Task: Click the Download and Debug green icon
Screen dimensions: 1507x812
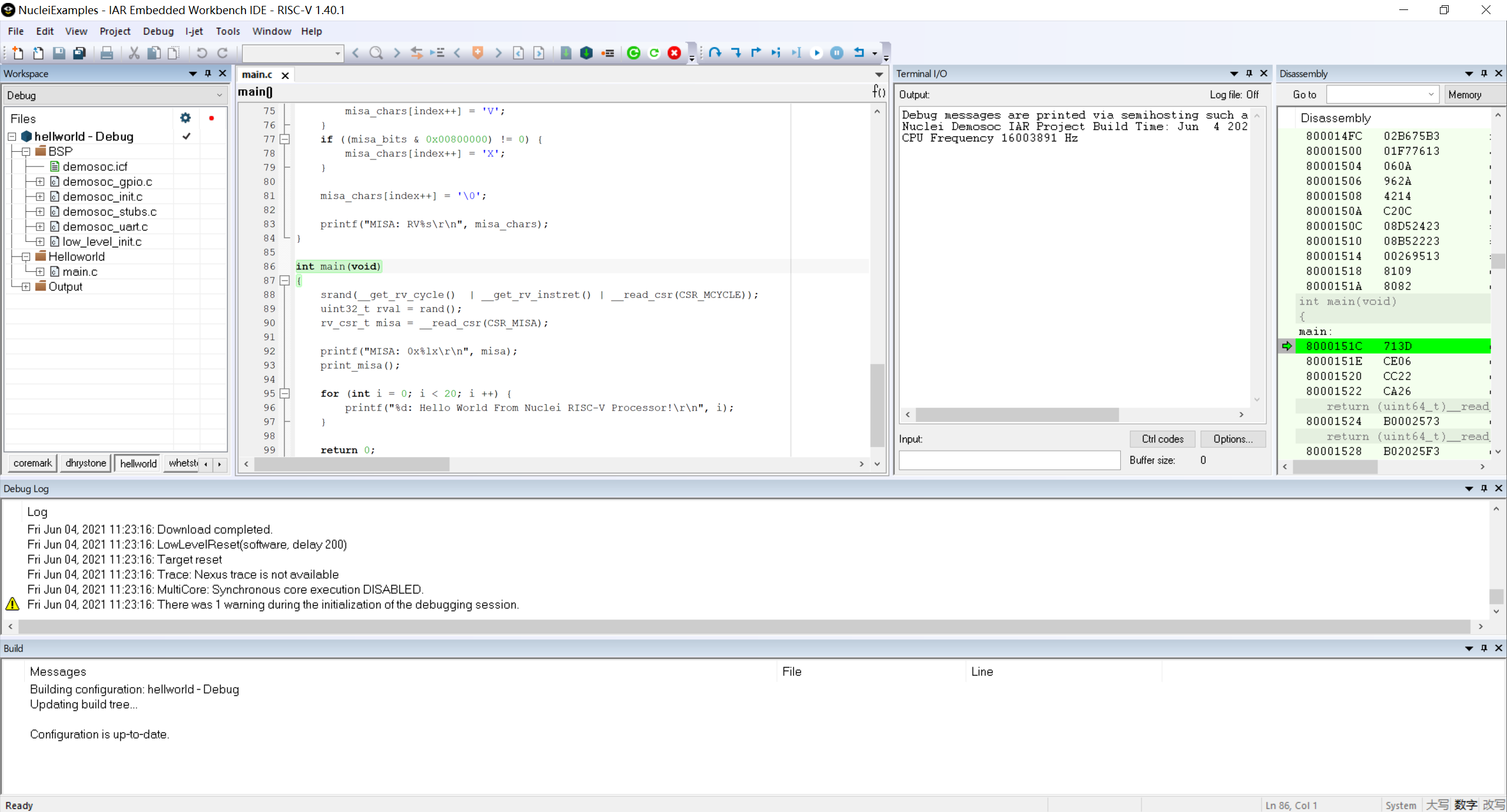Action: [x=633, y=53]
